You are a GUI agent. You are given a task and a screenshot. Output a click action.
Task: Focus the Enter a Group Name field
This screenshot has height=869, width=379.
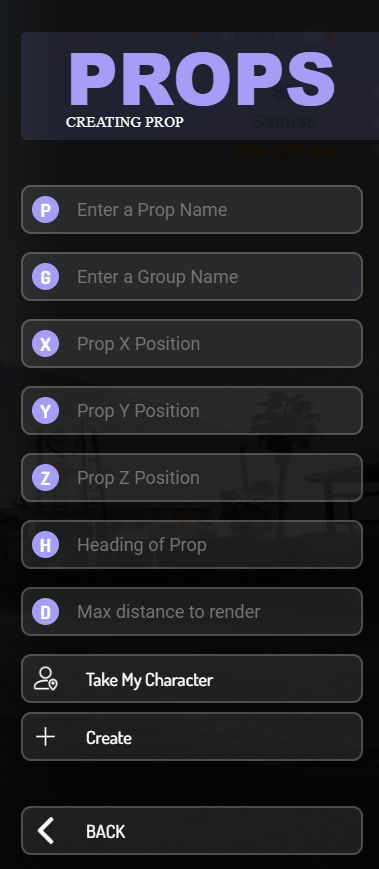coord(192,277)
